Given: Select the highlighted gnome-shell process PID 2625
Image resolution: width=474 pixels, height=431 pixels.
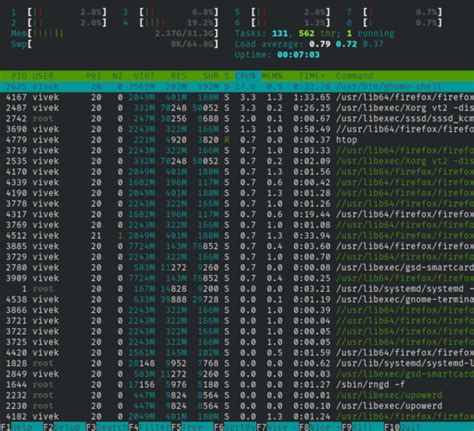Looking at the screenshot, I should [237, 87].
